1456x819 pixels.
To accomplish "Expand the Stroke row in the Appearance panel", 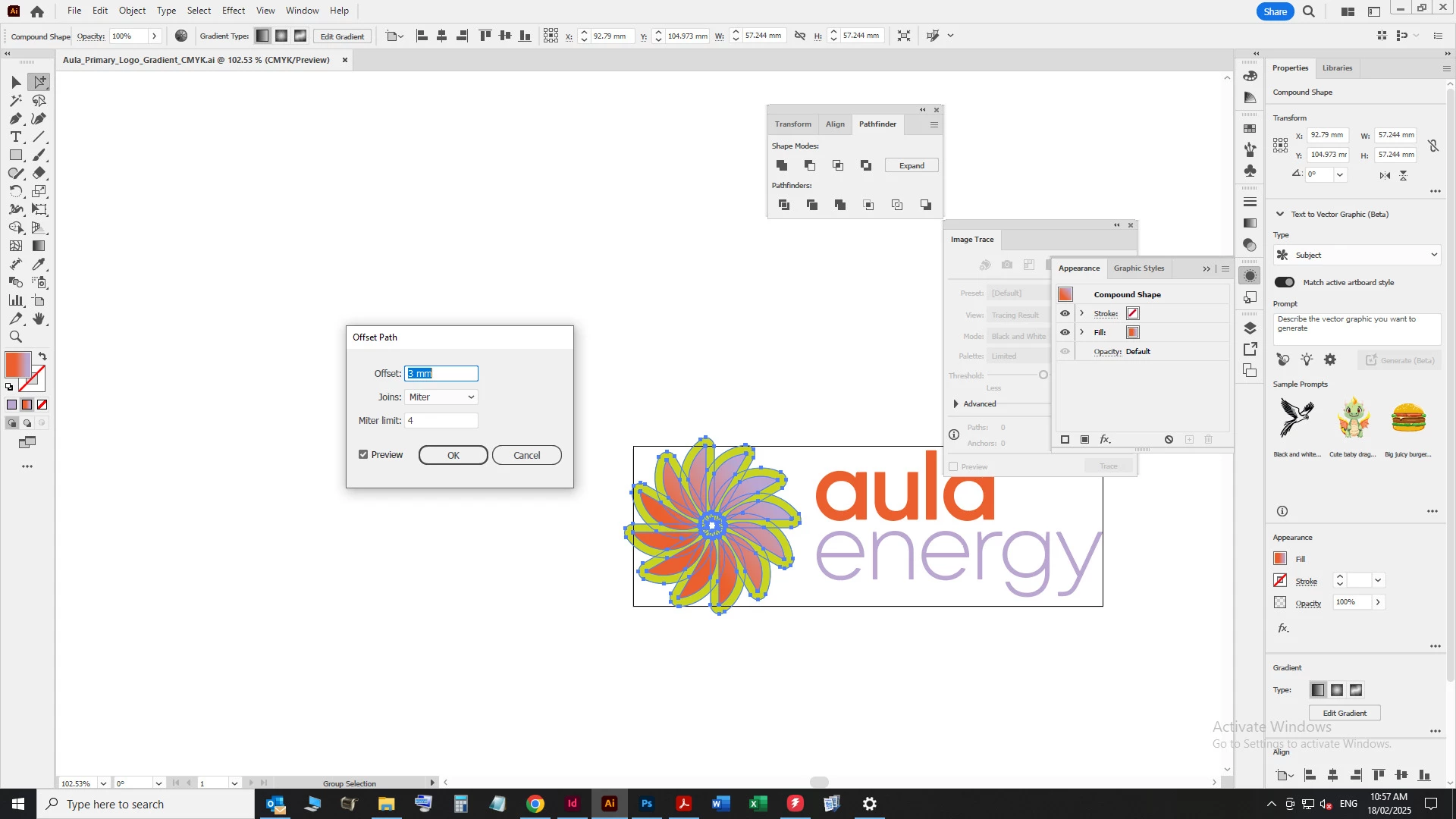I will click(1082, 314).
